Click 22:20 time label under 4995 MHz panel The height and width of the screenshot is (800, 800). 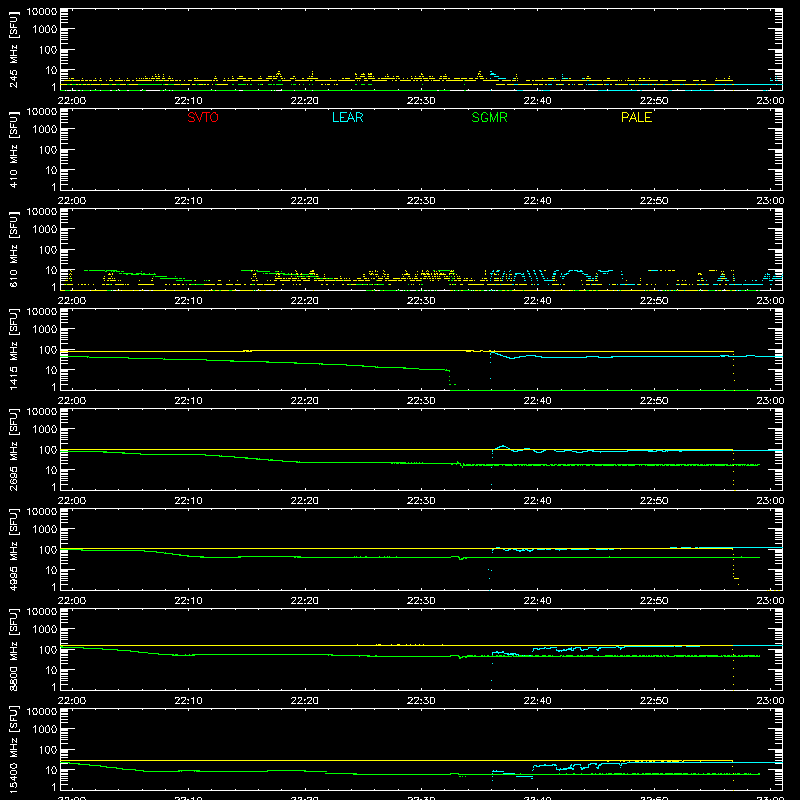[305, 601]
